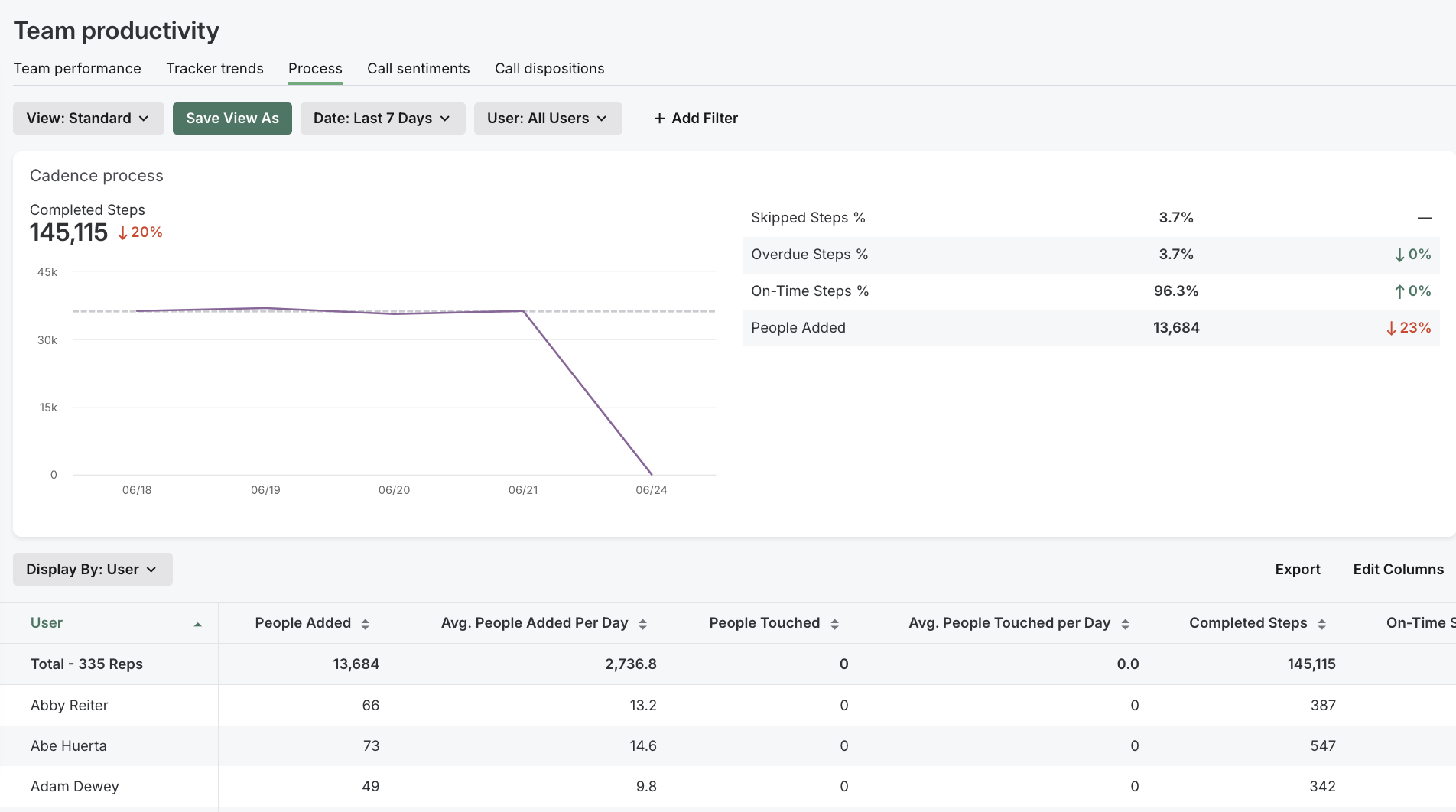Switch to the Call sentiments tab
The height and width of the screenshot is (812, 1456).
point(418,68)
